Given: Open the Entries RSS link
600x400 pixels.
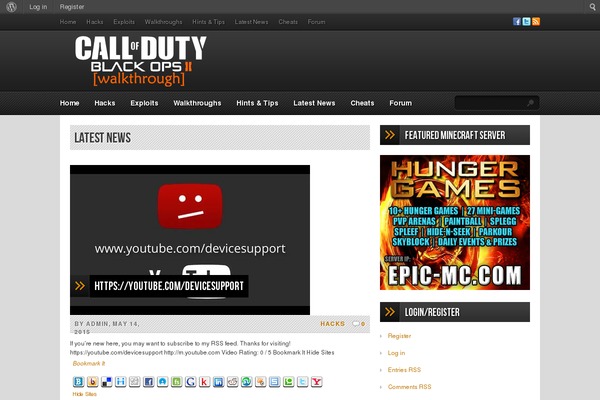Looking at the screenshot, I should click(x=404, y=370).
